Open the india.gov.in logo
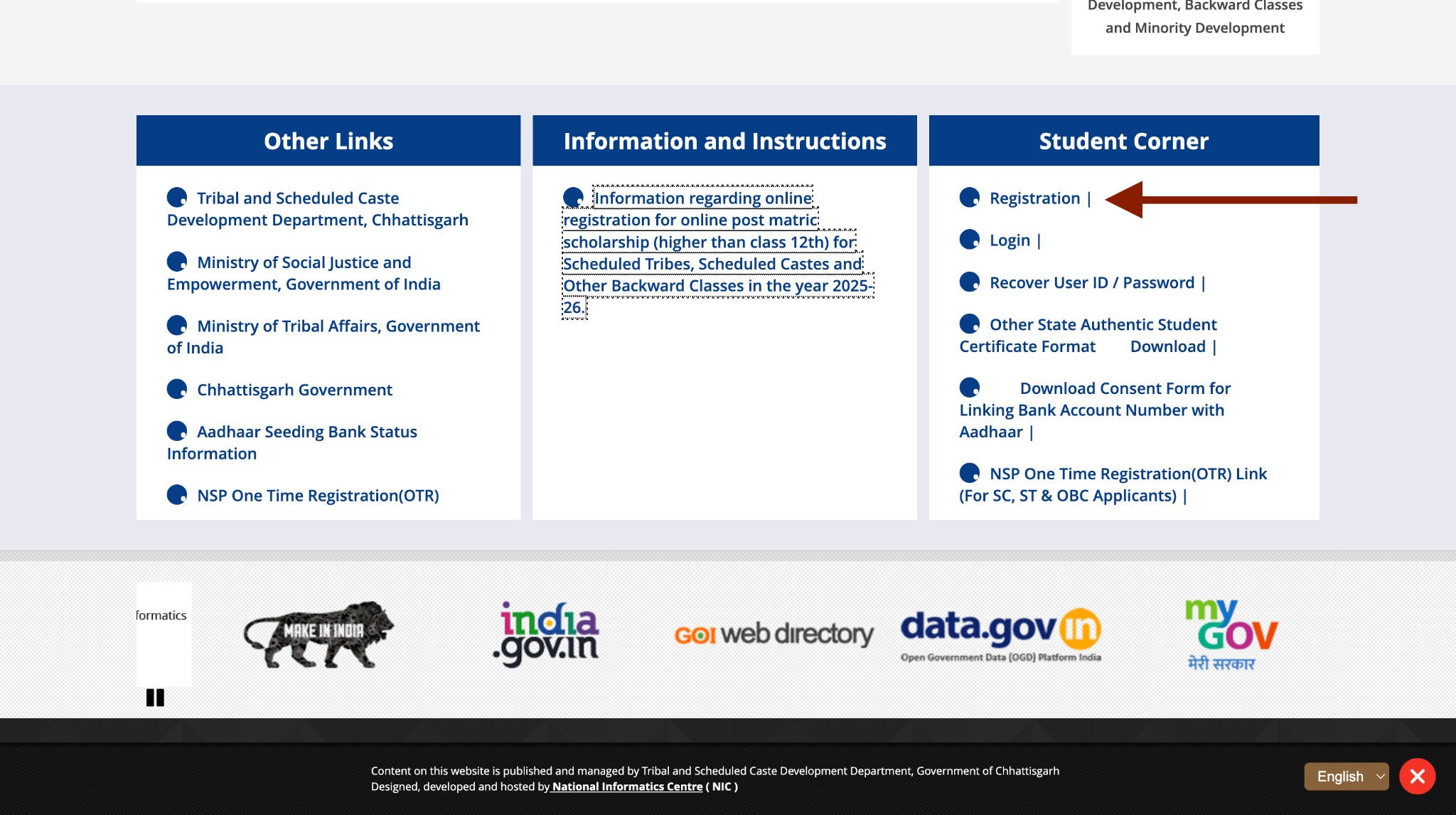Screen dimensions: 1456x815 click(547, 634)
